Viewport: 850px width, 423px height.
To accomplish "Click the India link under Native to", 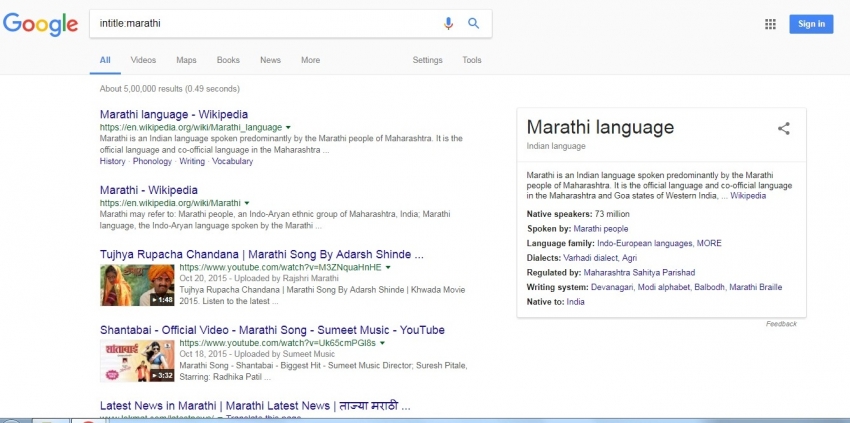I will 575,302.
